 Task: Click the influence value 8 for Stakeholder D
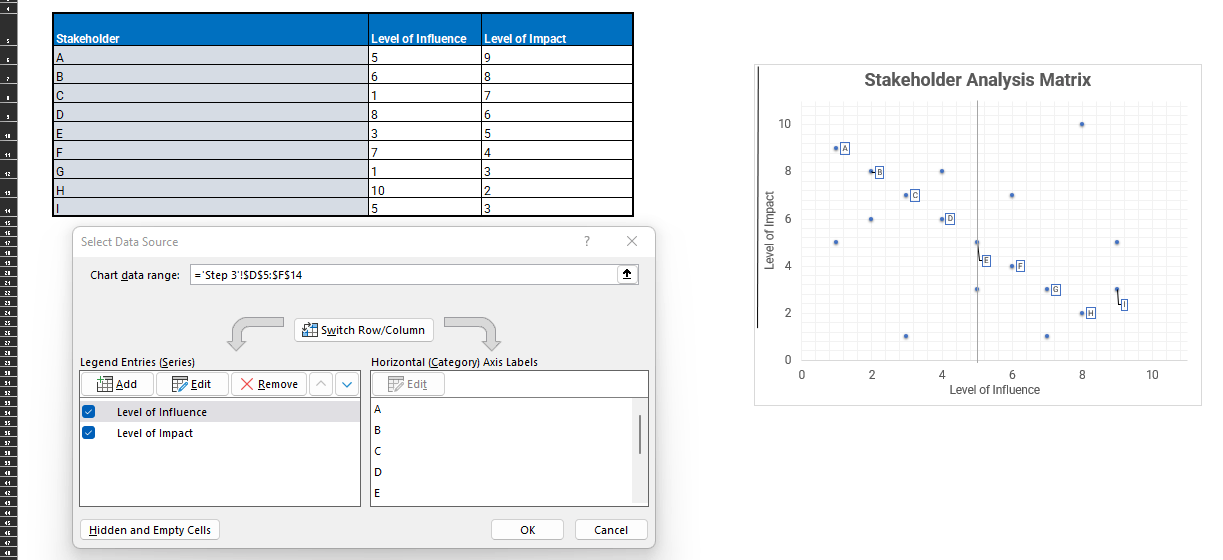click(x=425, y=114)
